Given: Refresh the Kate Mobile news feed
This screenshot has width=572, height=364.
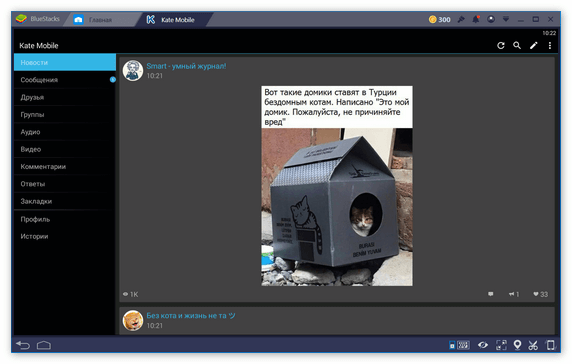Looking at the screenshot, I should [x=501, y=46].
